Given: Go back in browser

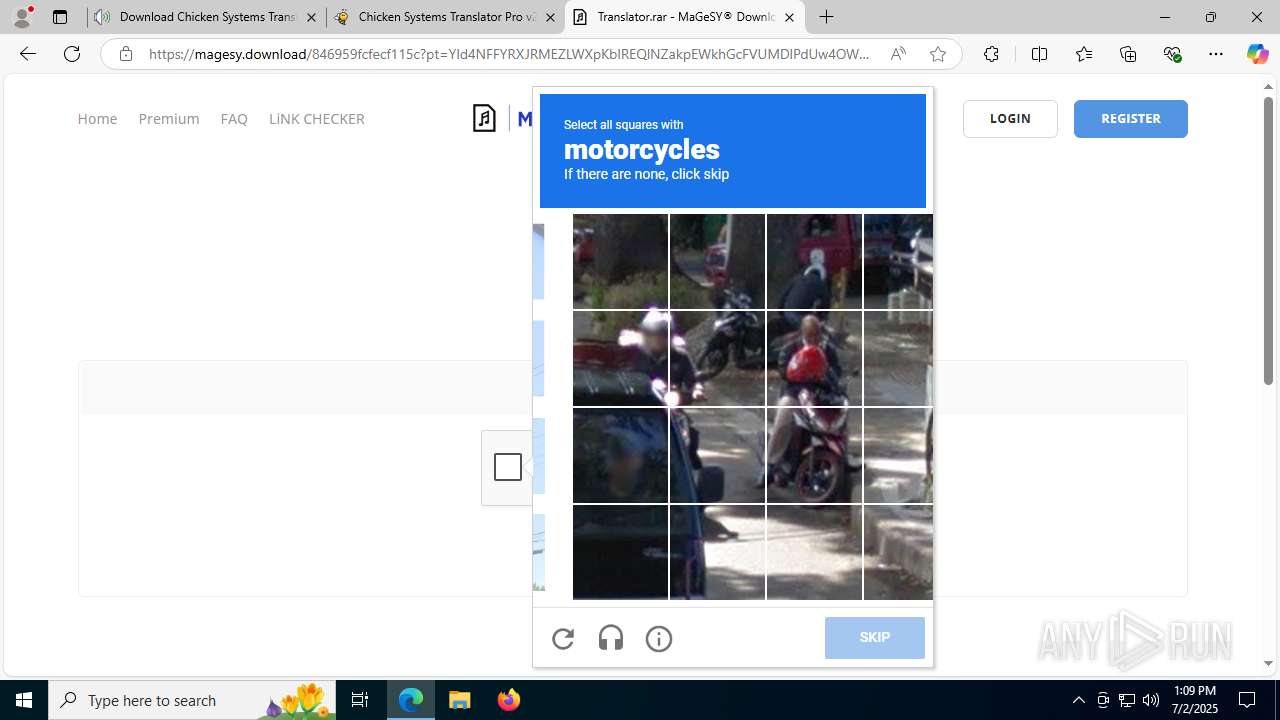Looking at the screenshot, I should coord(28,54).
